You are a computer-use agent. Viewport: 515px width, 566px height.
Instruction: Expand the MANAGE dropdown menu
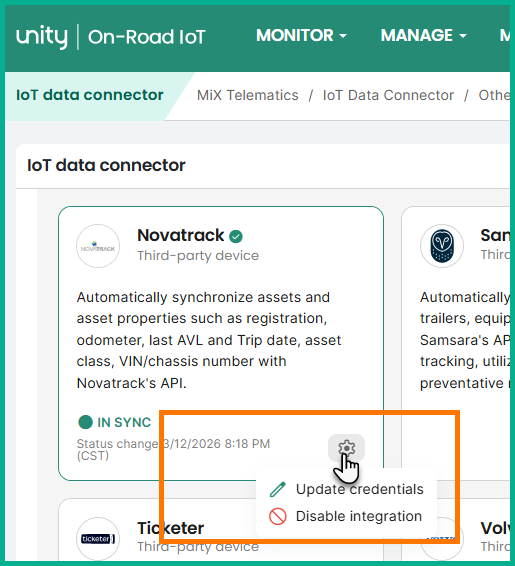[424, 35]
